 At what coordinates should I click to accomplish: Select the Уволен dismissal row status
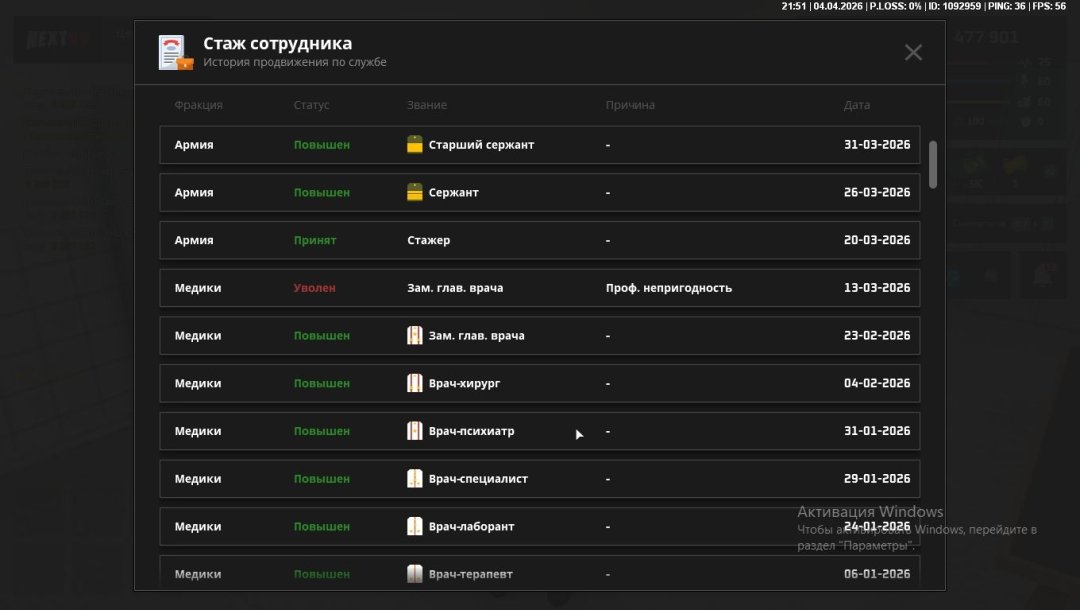tap(314, 288)
